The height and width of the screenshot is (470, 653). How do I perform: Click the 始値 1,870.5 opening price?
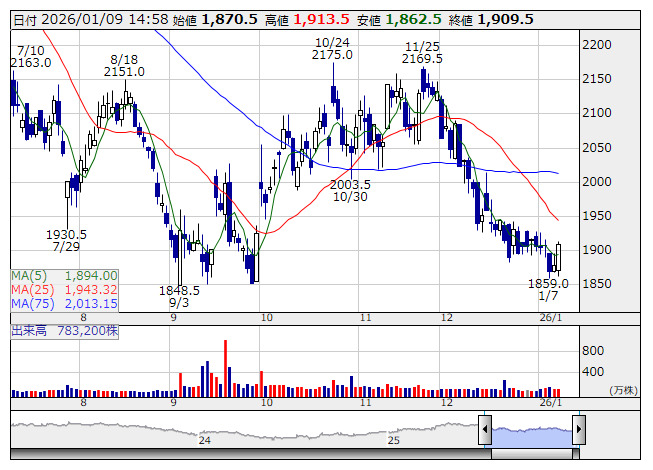coord(215,20)
